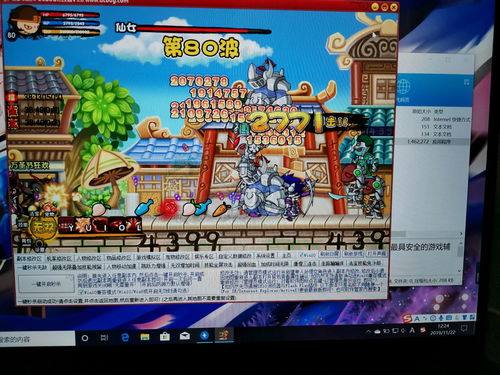Open Microsoft Edge from the taskbar
The image size is (500, 375).
(x=125, y=338)
